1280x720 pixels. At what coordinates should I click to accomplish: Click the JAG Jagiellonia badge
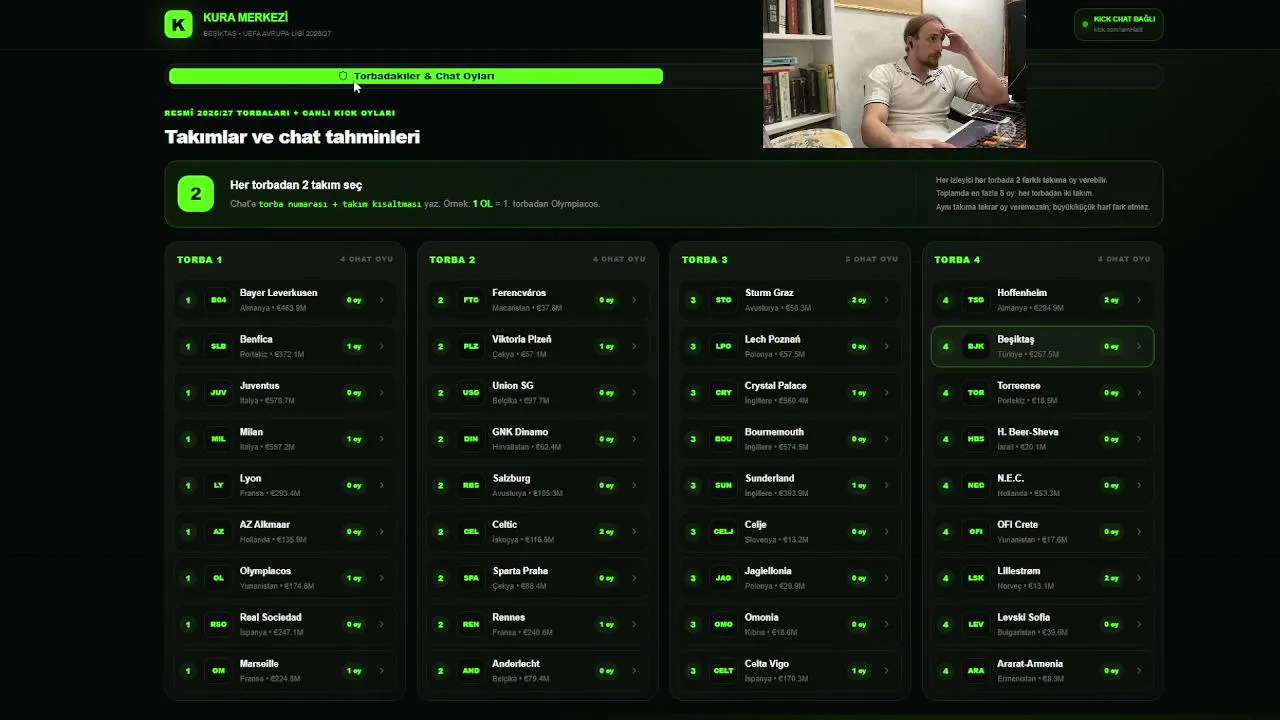[724, 578]
